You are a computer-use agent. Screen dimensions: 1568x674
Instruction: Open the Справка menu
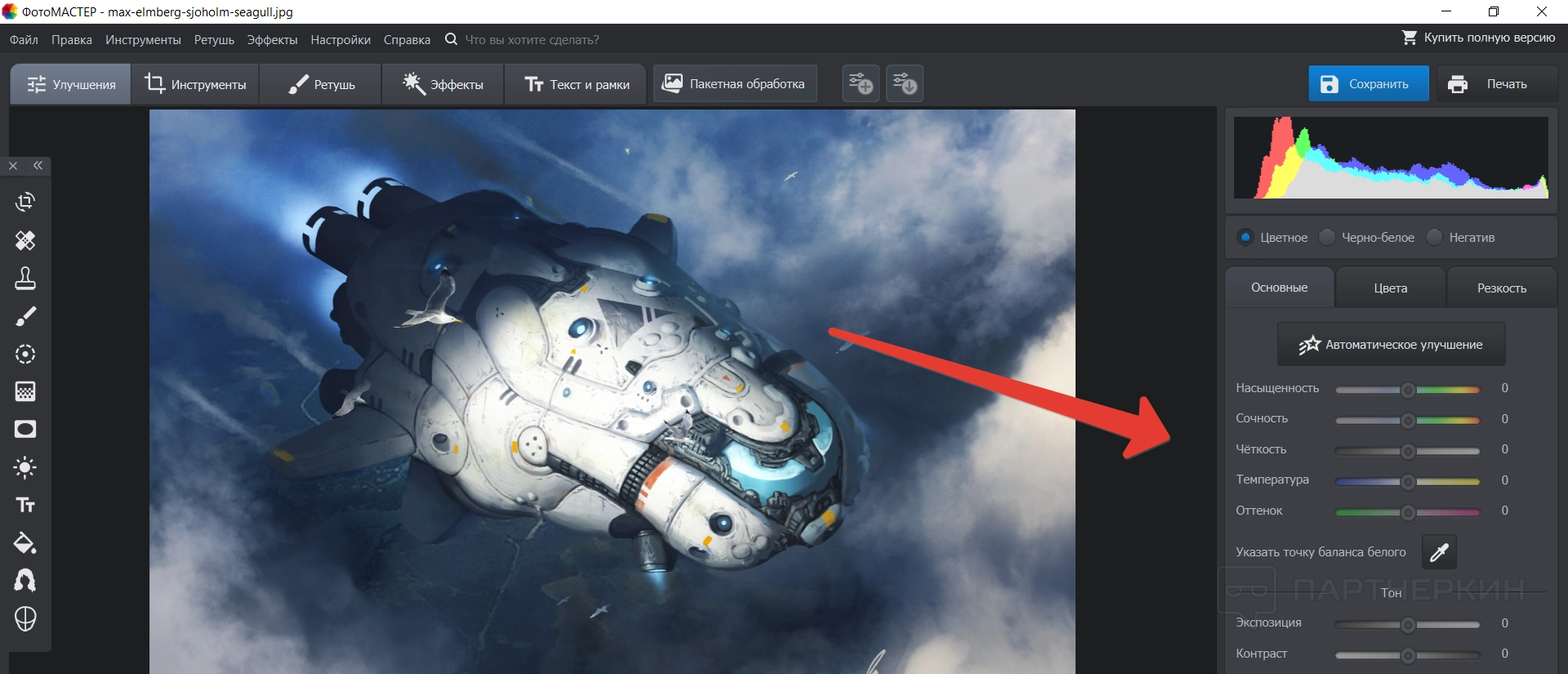407,40
